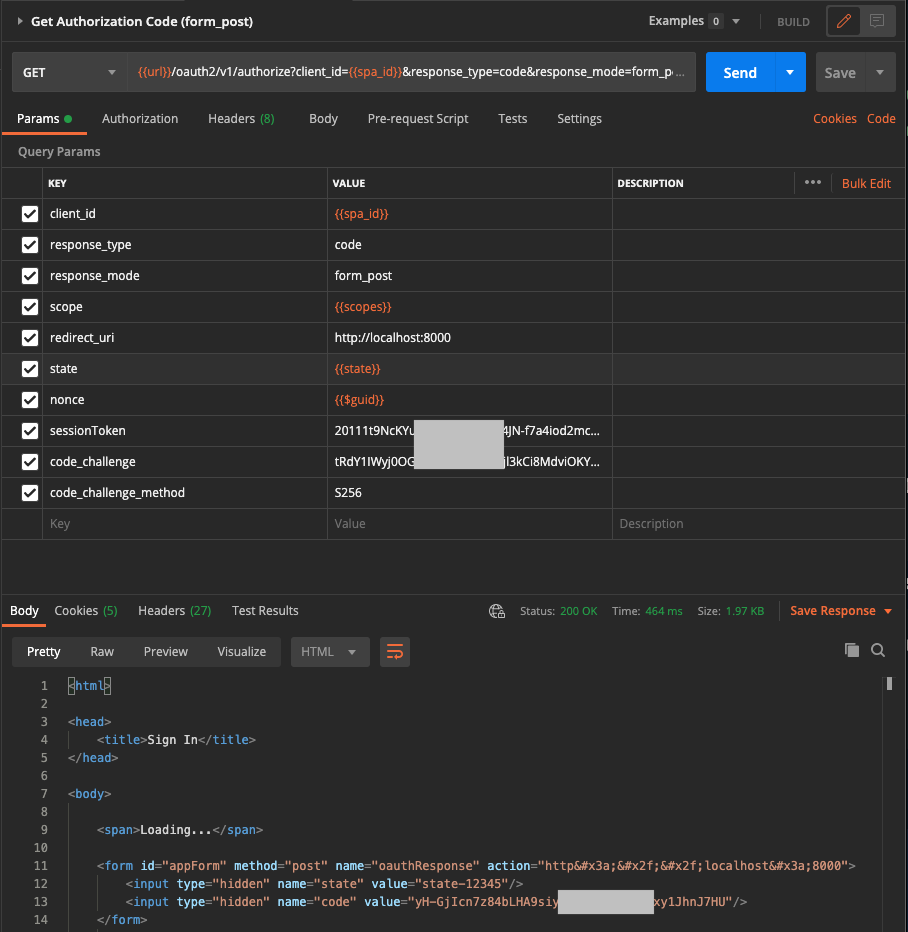
Task: Uncheck the response_type parameter checkbox
Action: pos(30,245)
